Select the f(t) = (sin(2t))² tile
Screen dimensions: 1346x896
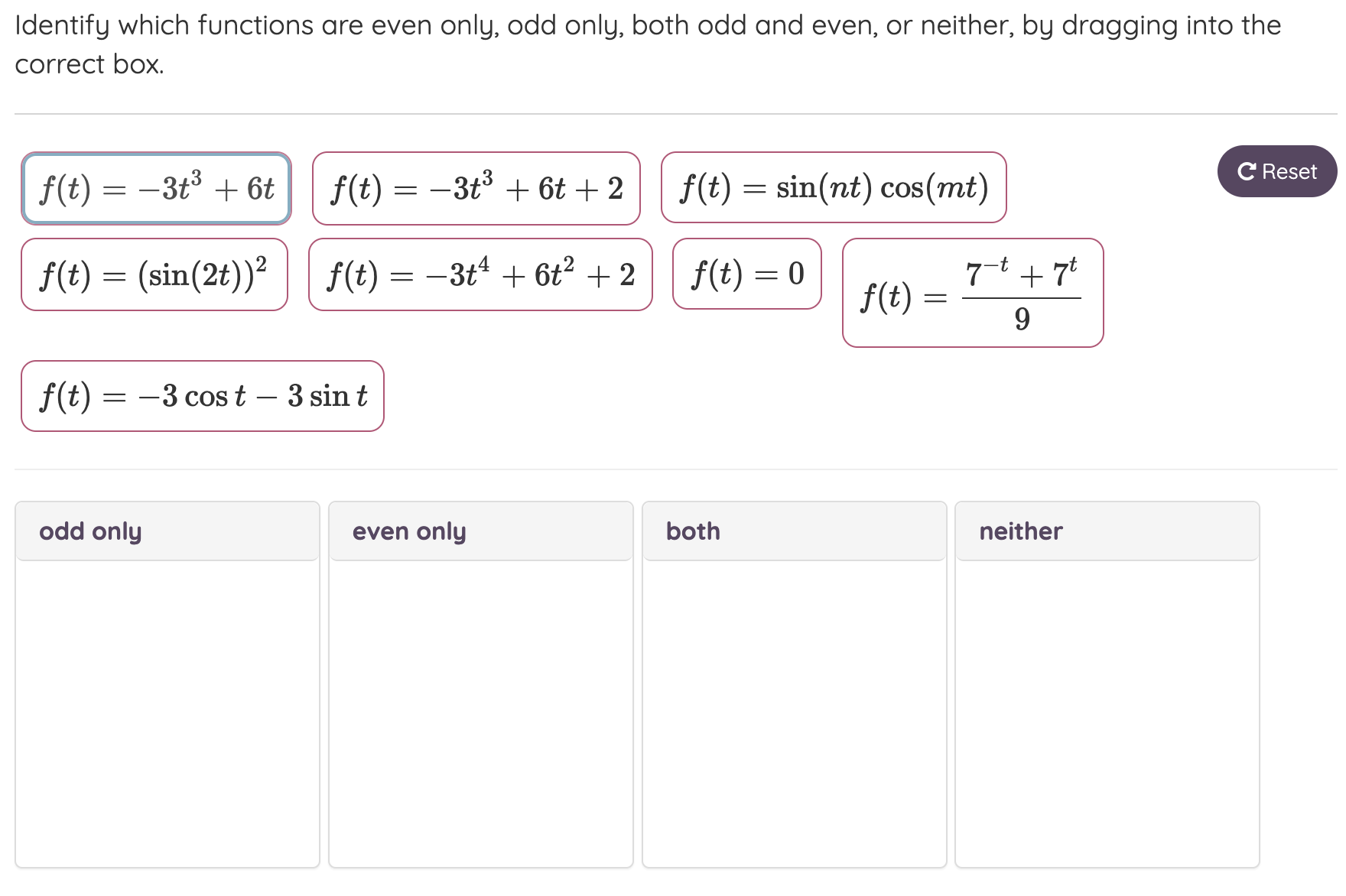point(154,275)
